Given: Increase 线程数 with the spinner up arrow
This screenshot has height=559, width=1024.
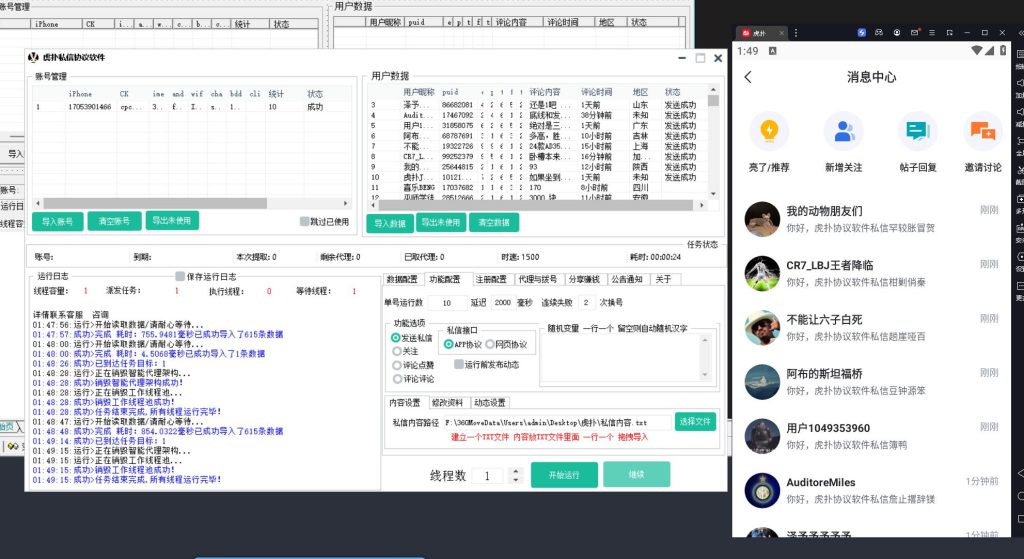Looking at the screenshot, I should (515, 470).
